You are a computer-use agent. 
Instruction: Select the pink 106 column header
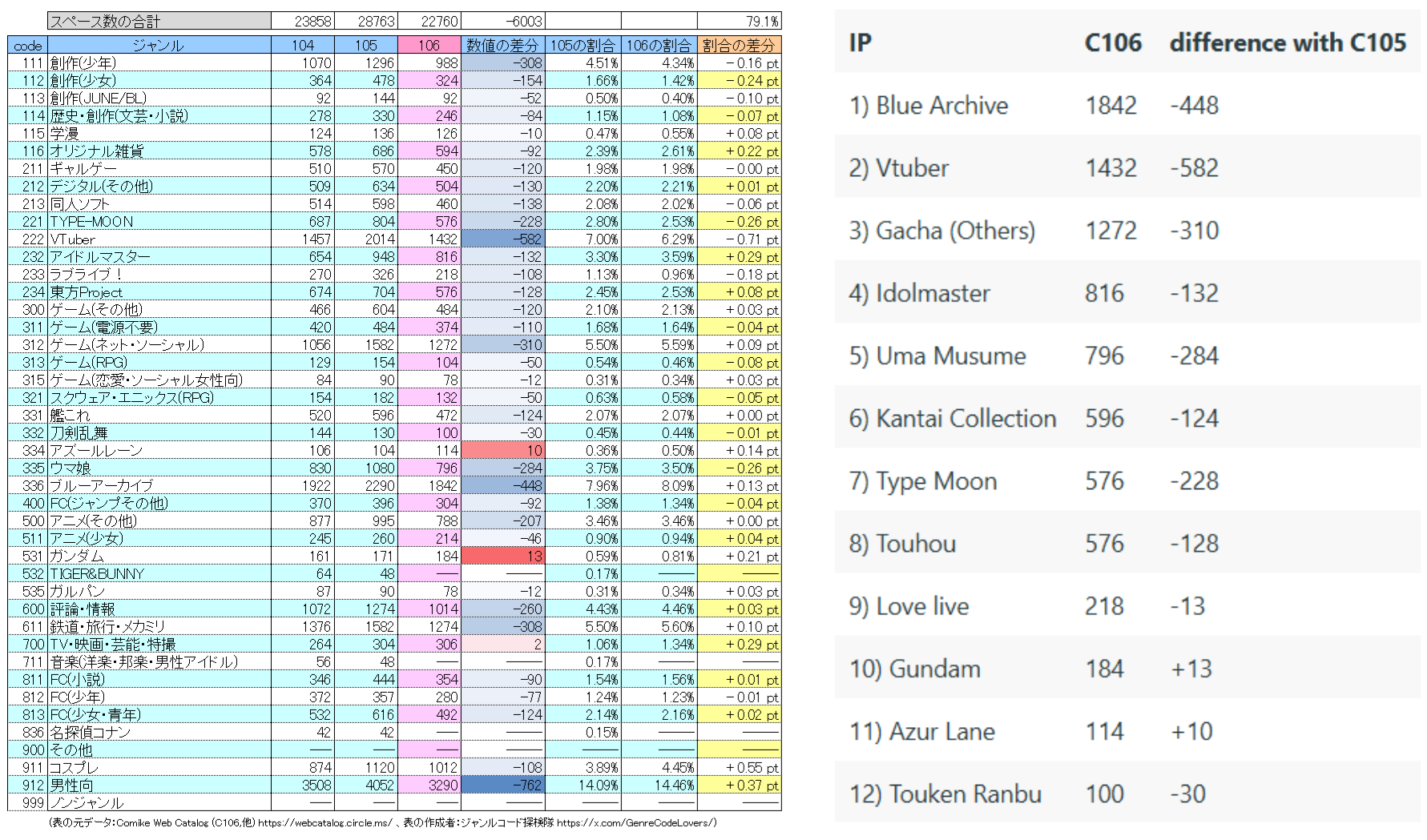tap(429, 45)
